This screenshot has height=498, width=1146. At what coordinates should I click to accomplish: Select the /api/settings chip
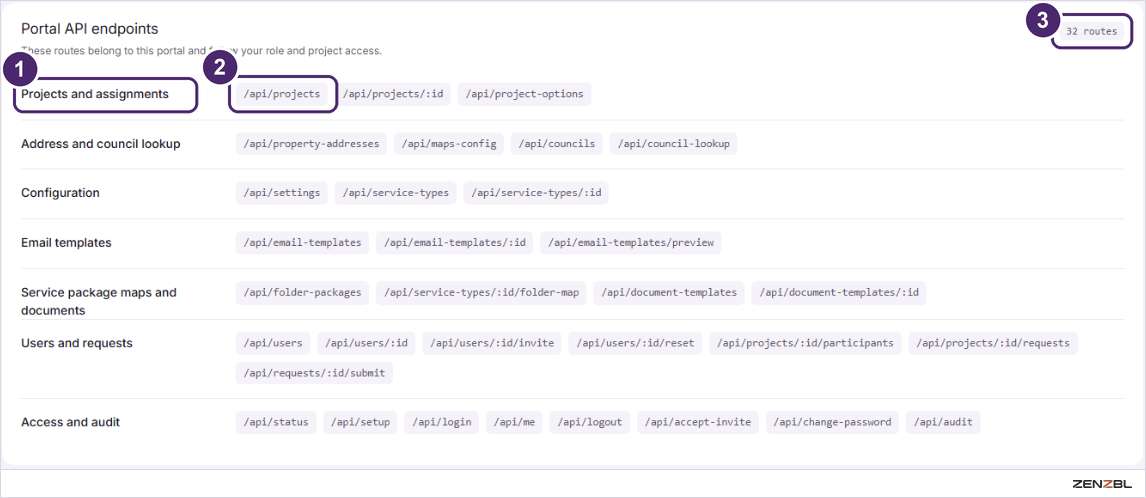[281, 193]
